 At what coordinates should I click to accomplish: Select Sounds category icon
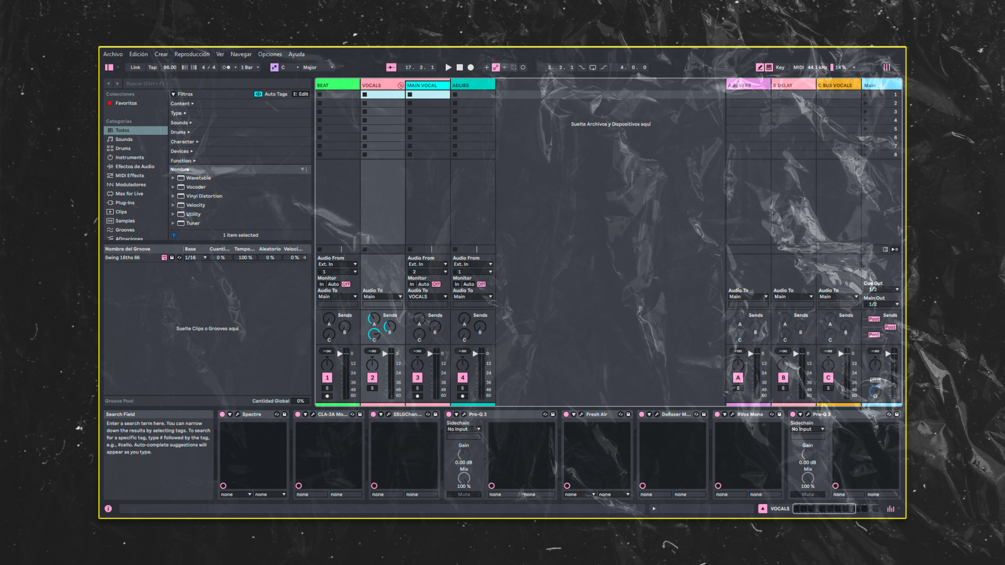click(x=110, y=139)
